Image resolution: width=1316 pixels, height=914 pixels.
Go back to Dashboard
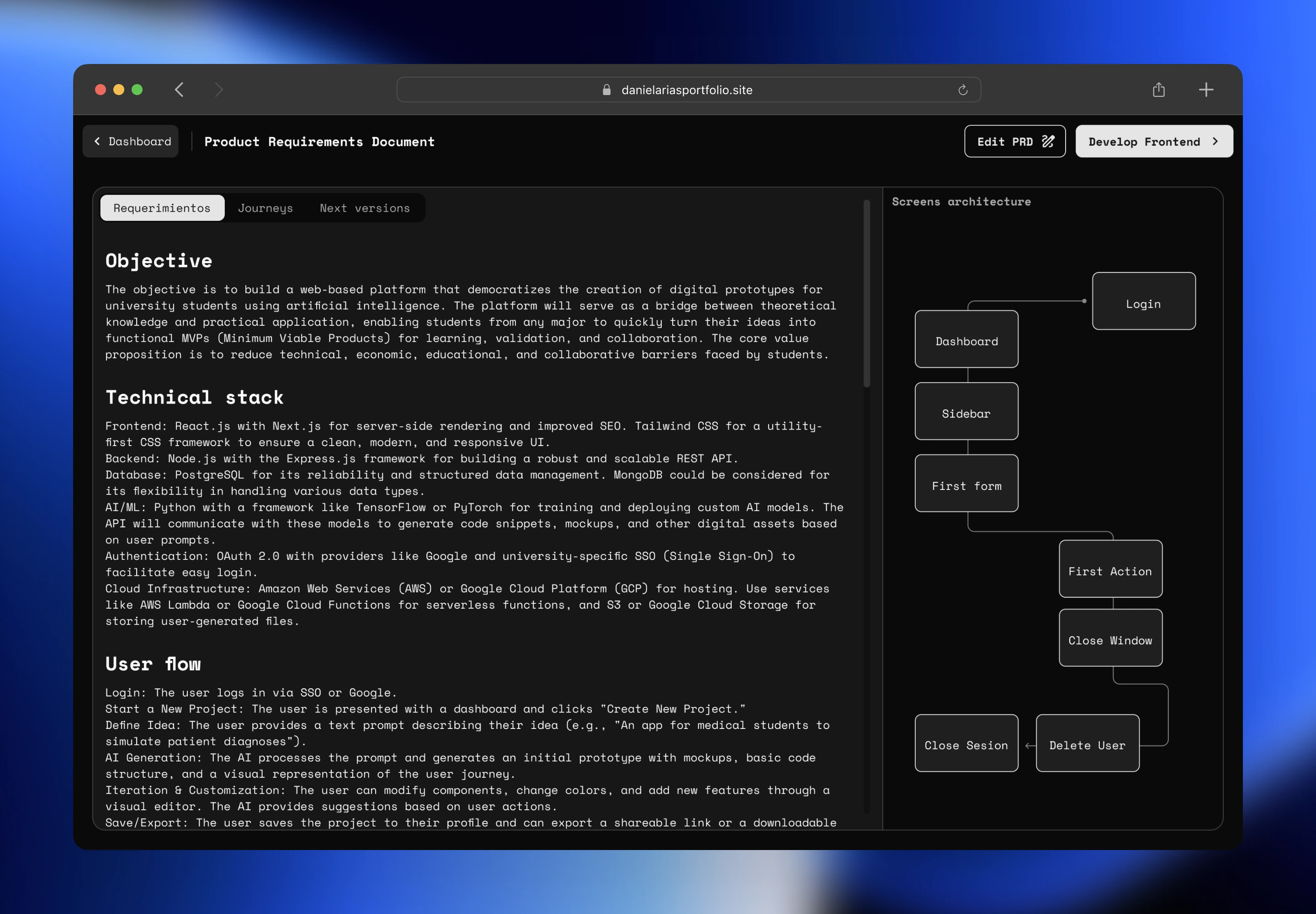pos(131,142)
